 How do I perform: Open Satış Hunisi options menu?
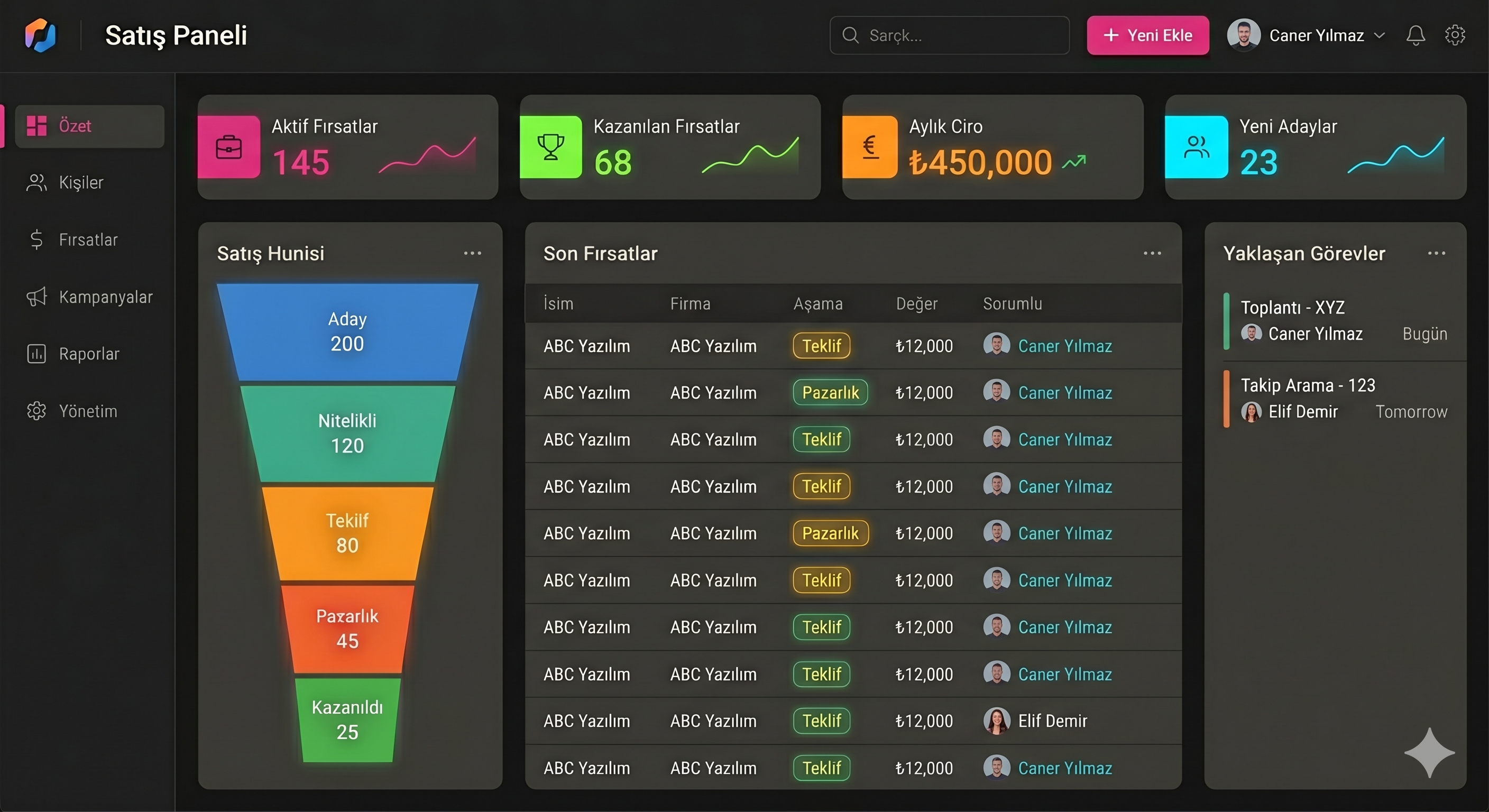tap(472, 253)
